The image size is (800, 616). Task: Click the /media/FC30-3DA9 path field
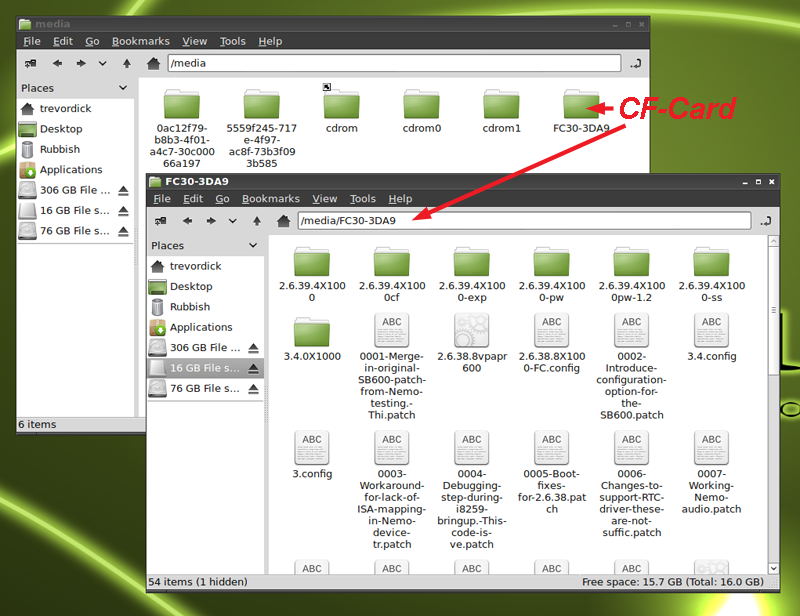point(524,221)
